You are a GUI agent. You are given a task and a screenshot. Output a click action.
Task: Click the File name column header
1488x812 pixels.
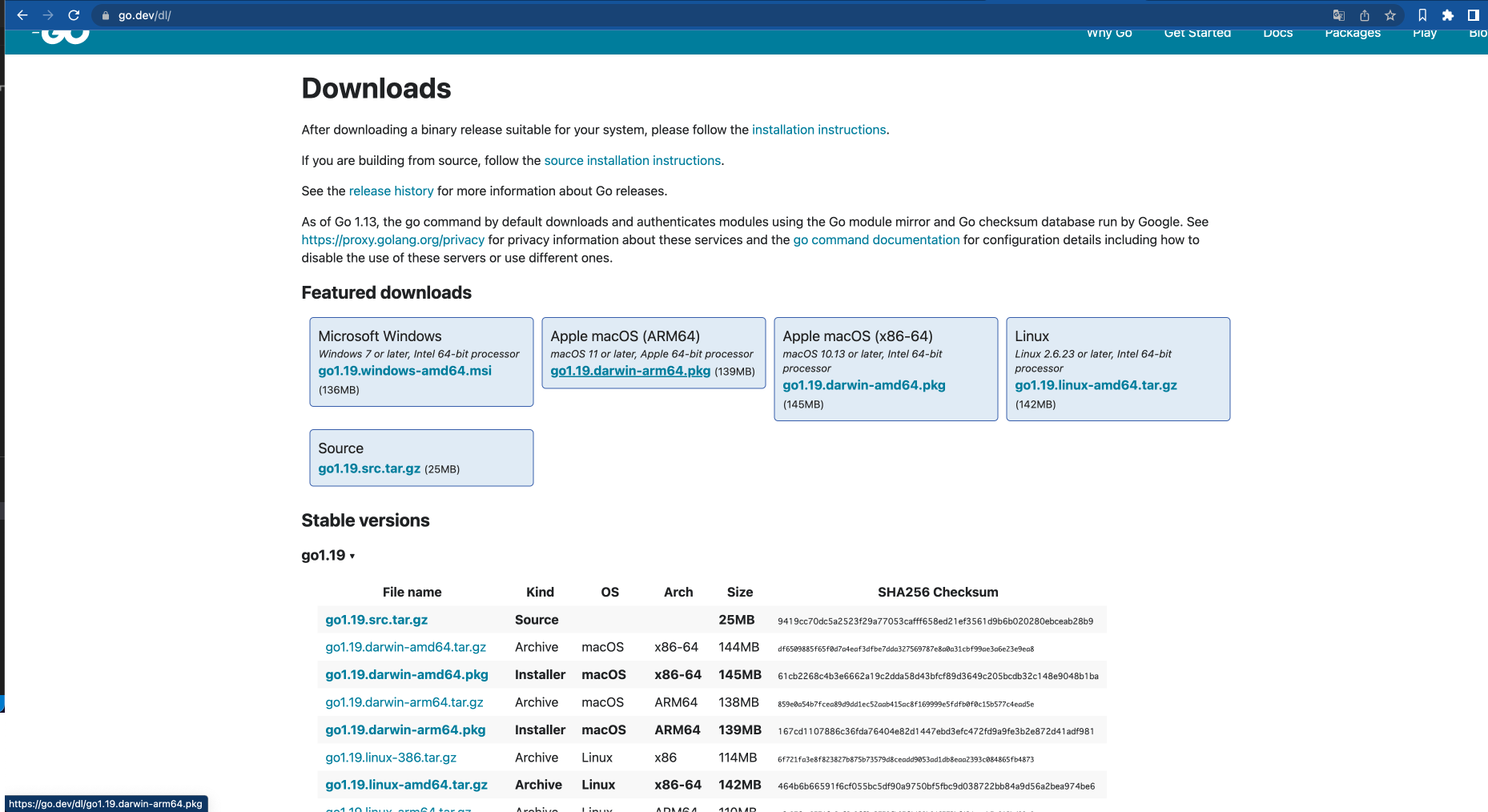(412, 593)
